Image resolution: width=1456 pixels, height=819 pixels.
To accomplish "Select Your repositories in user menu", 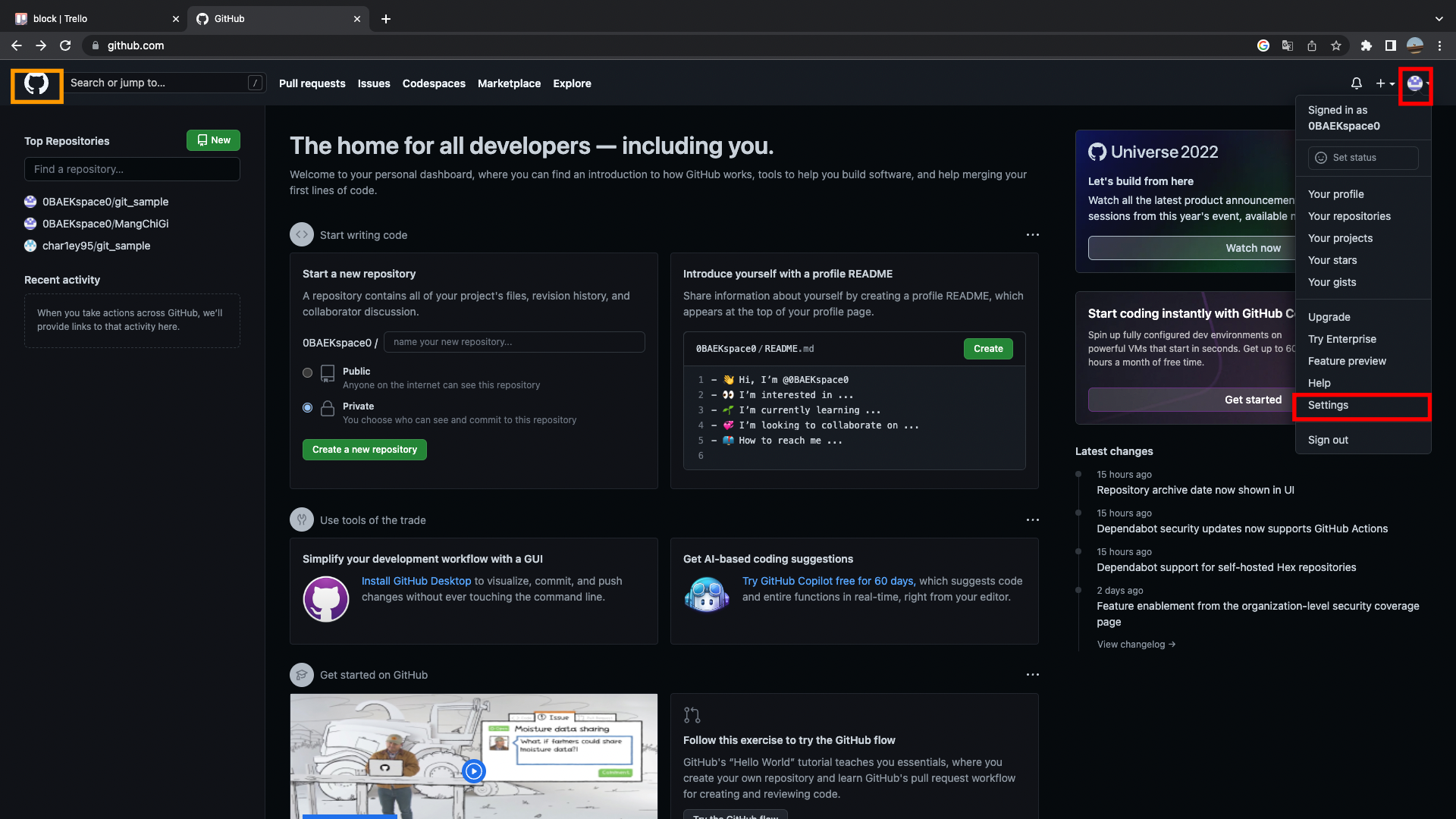I will (1349, 216).
